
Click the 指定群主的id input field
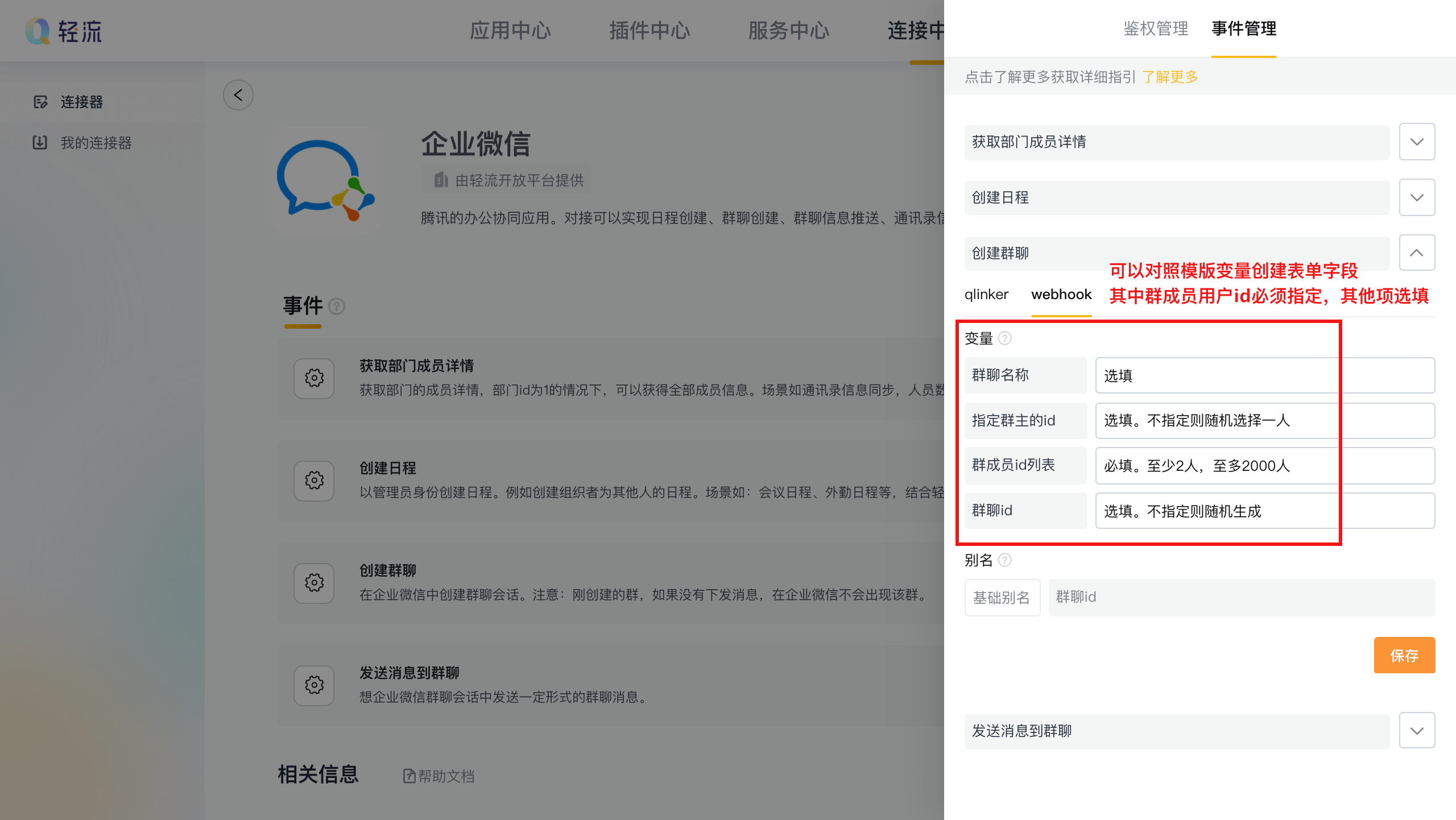click(x=1265, y=420)
